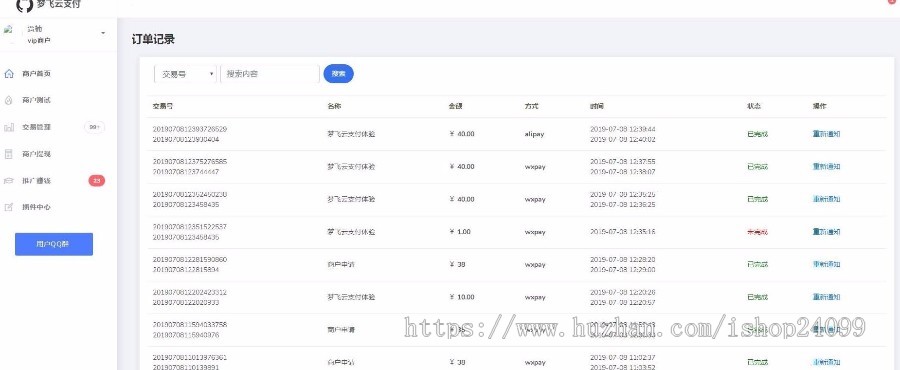The width and height of the screenshot is (900, 370).
Task: Click the 99+ badge on 交易管理
Action: [94, 127]
